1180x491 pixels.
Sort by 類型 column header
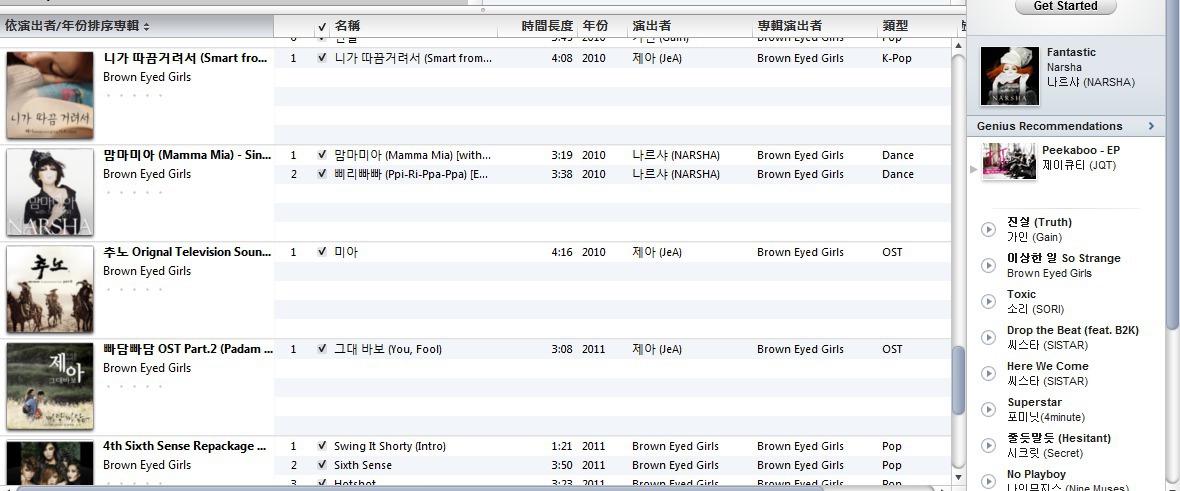[917, 26]
